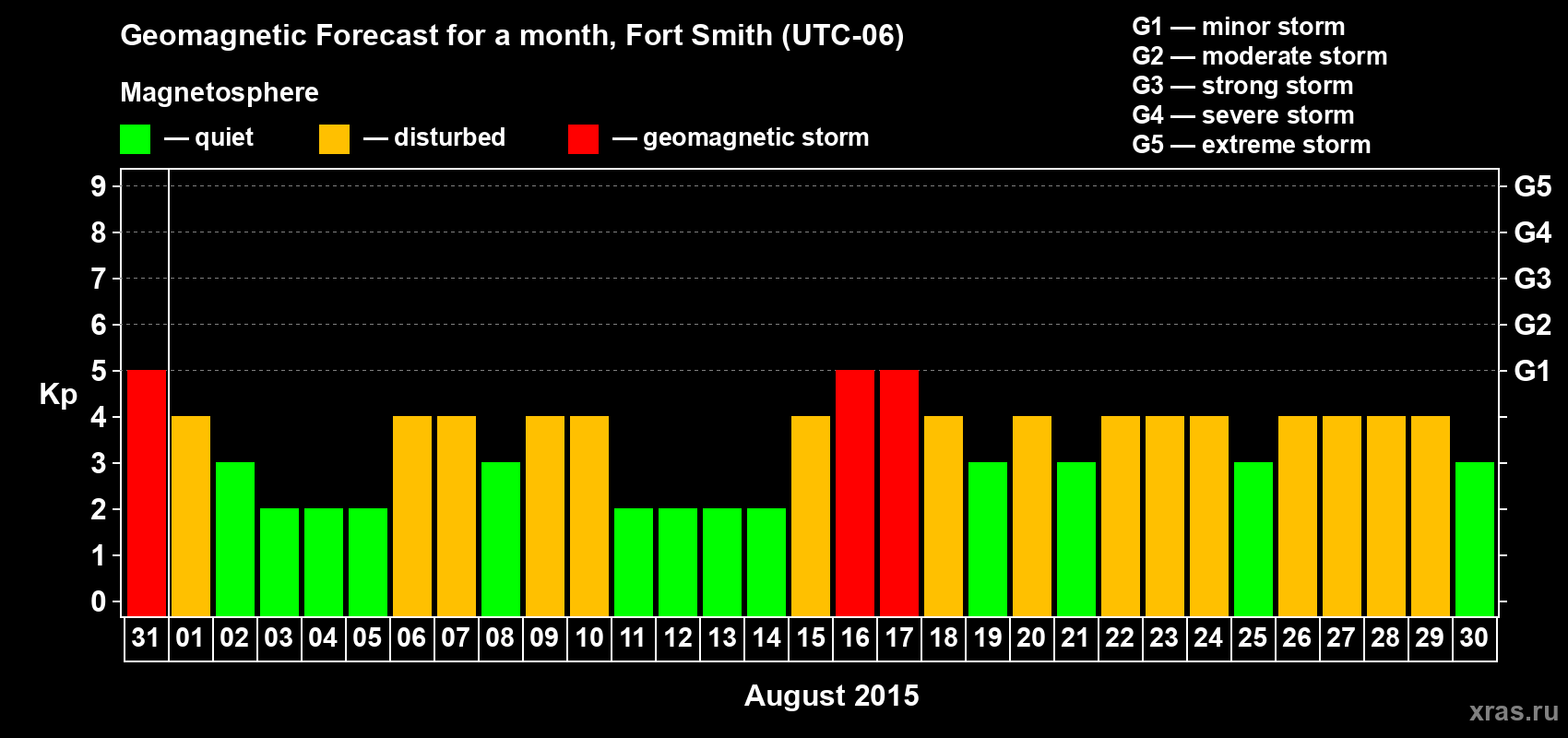1568x738 pixels.
Task: Click the yellow bar for day 01
Action: click(x=191, y=516)
